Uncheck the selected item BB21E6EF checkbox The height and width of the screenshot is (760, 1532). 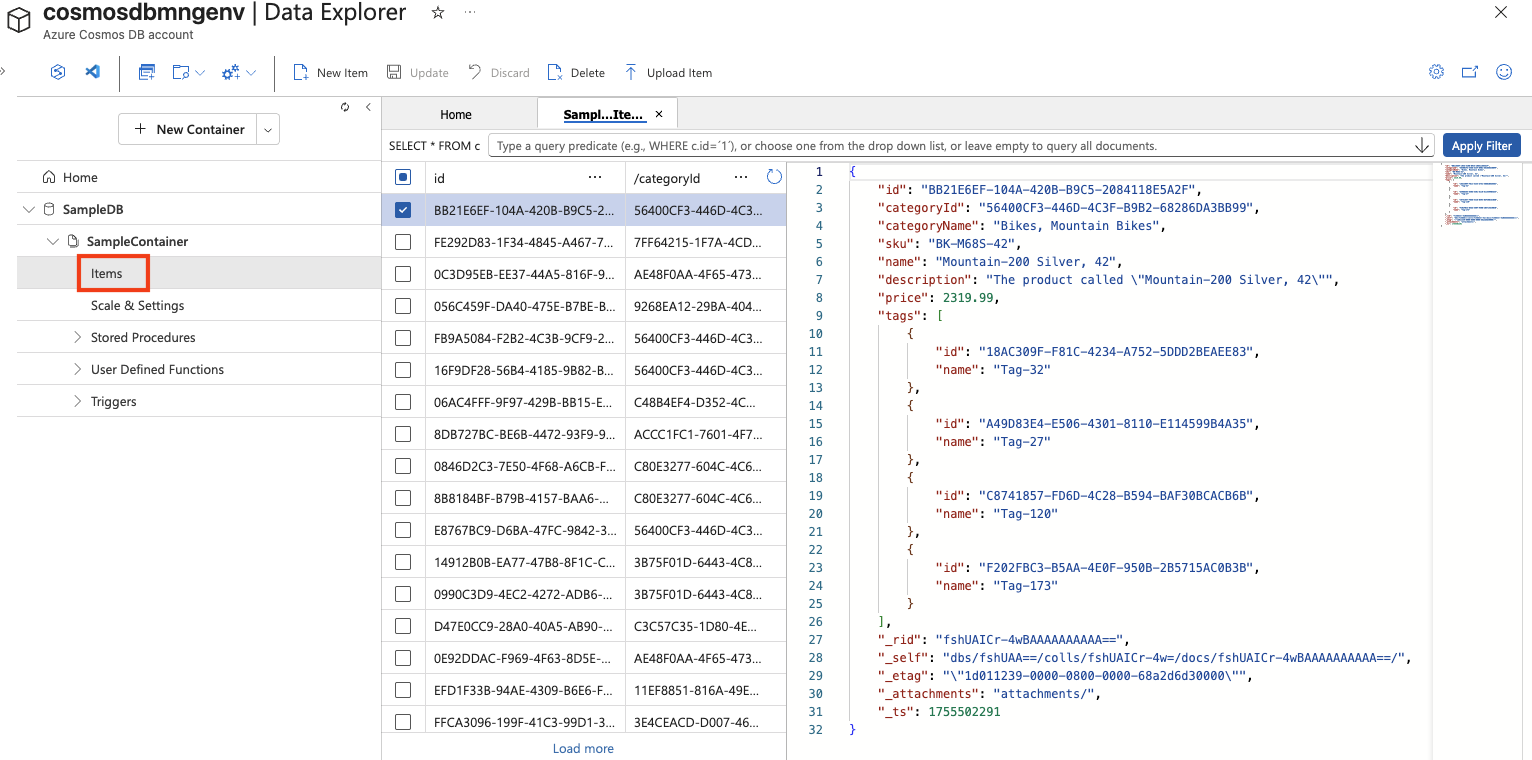(x=404, y=210)
